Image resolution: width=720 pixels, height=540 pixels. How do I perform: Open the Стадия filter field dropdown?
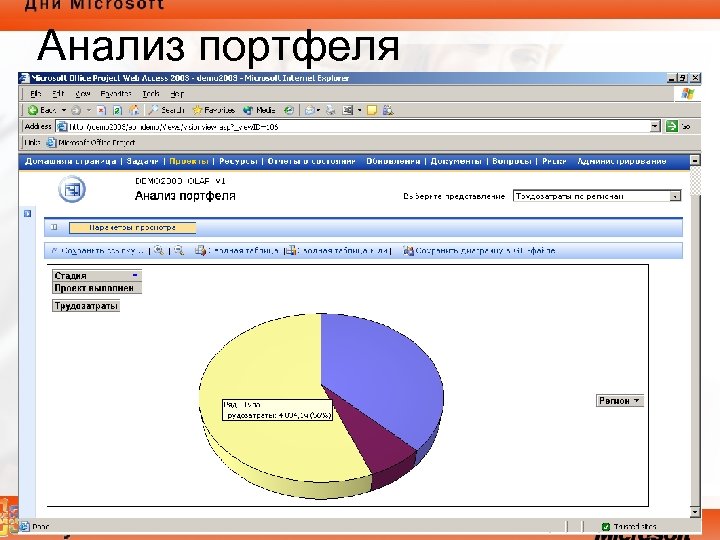[135, 275]
